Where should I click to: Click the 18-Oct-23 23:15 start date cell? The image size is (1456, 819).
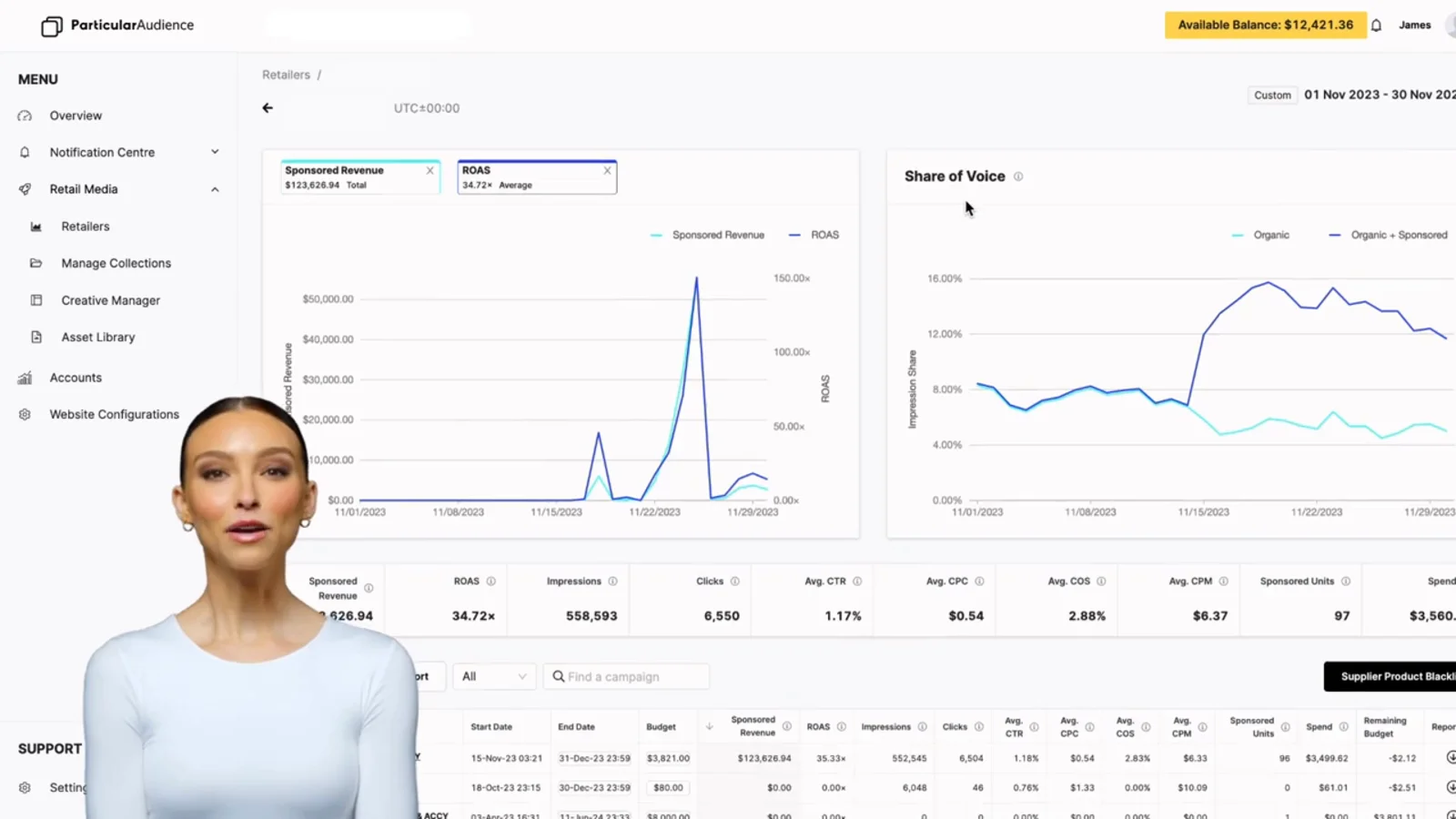(x=506, y=788)
